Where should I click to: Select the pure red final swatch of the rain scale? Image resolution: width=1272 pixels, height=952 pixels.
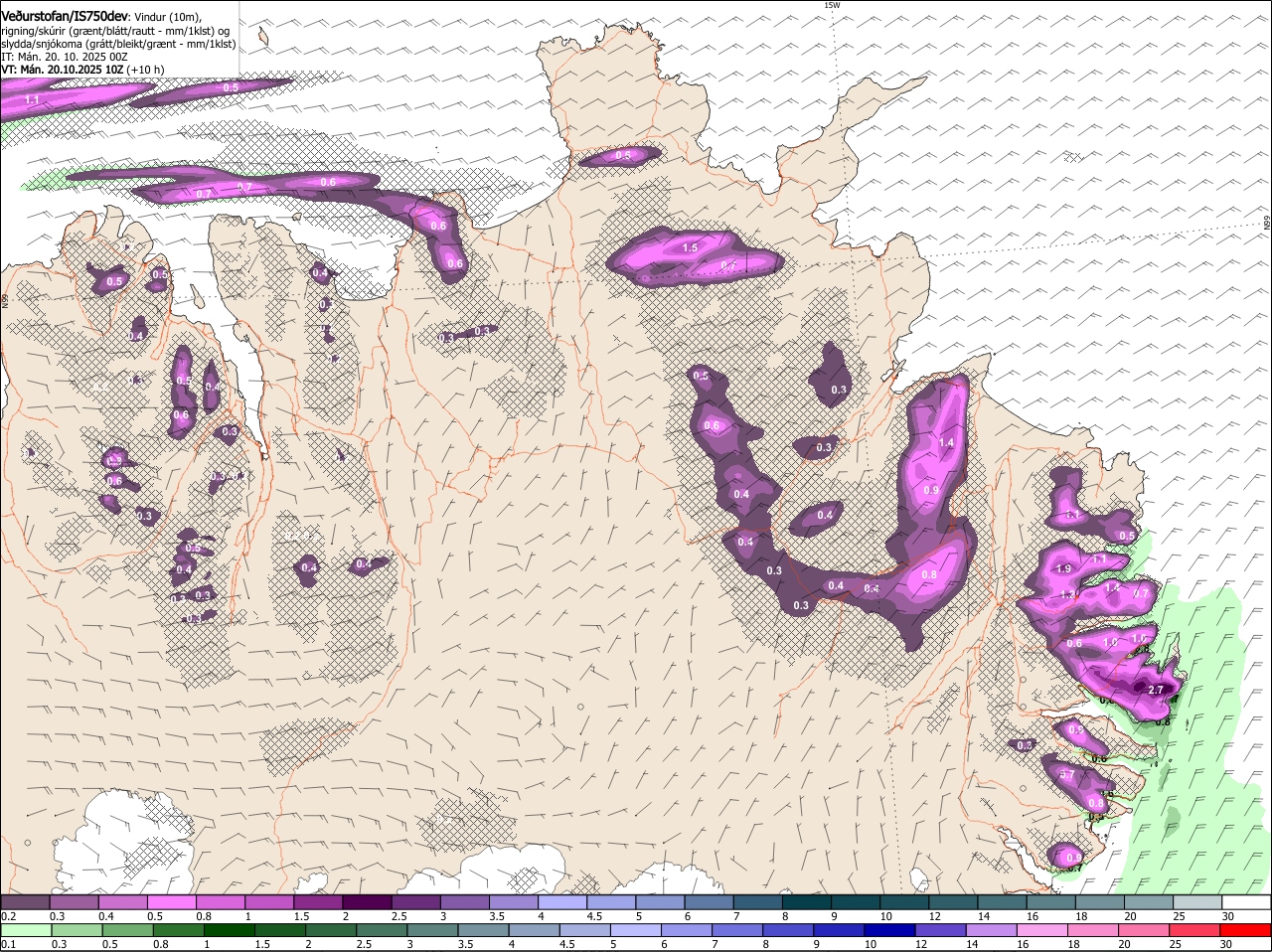(1246, 930)
